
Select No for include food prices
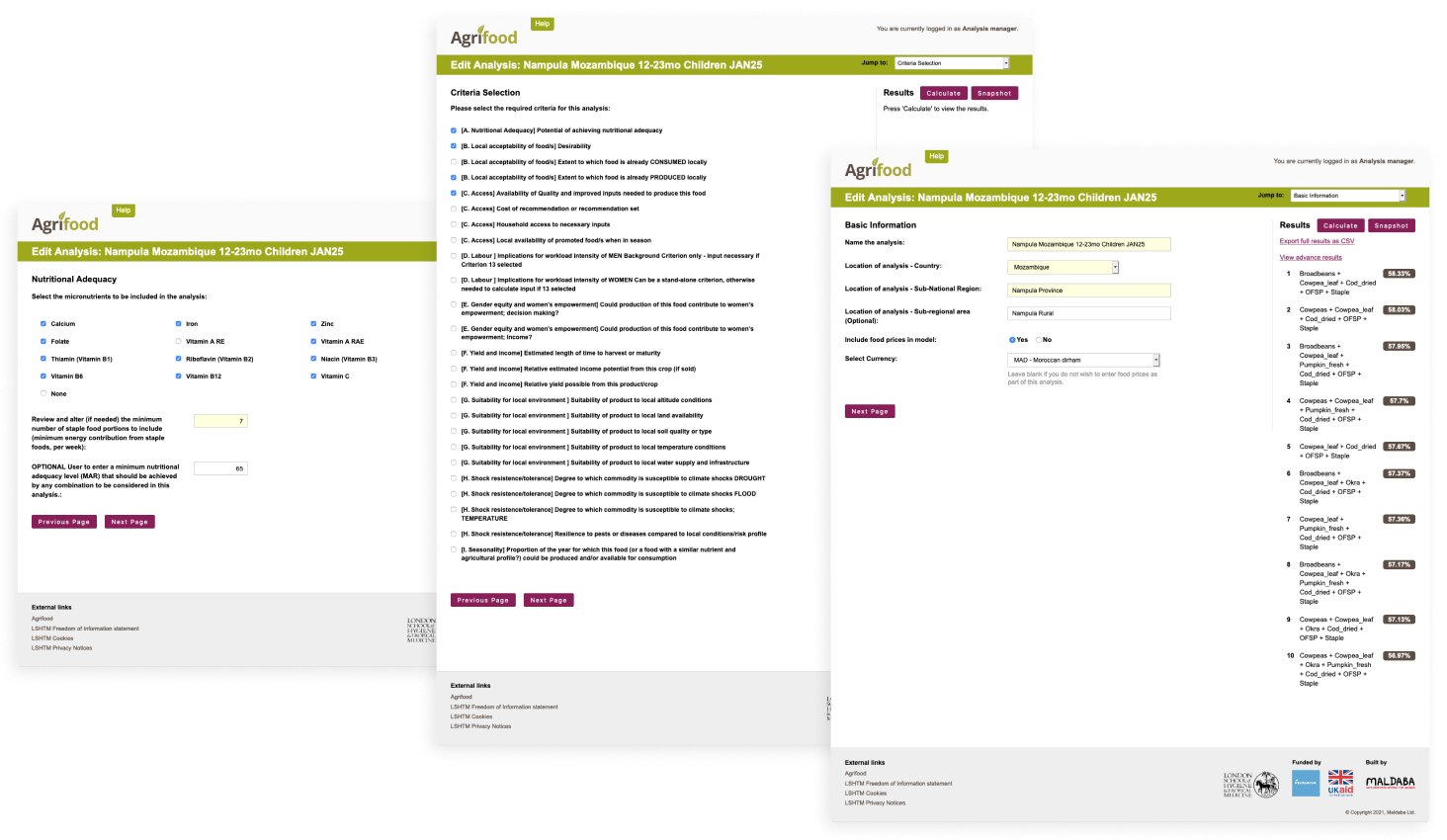click(x=1039, y=340)
